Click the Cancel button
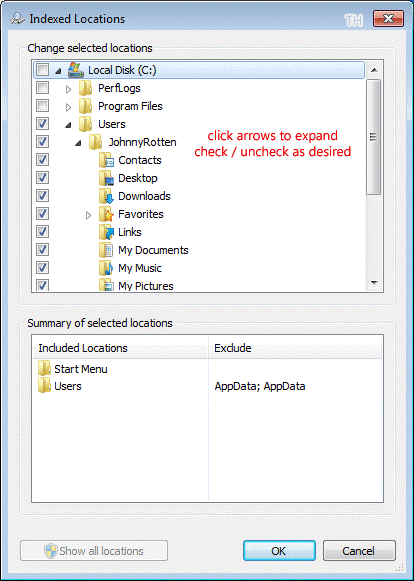The width and height of the screenshot is (414, 581). (x=359, y=551)
